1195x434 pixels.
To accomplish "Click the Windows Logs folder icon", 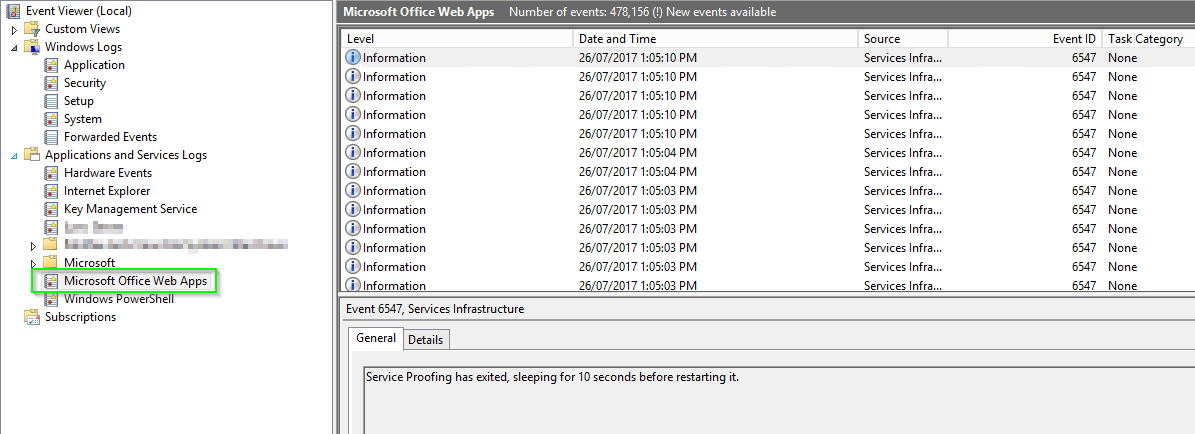I will 32,47.
